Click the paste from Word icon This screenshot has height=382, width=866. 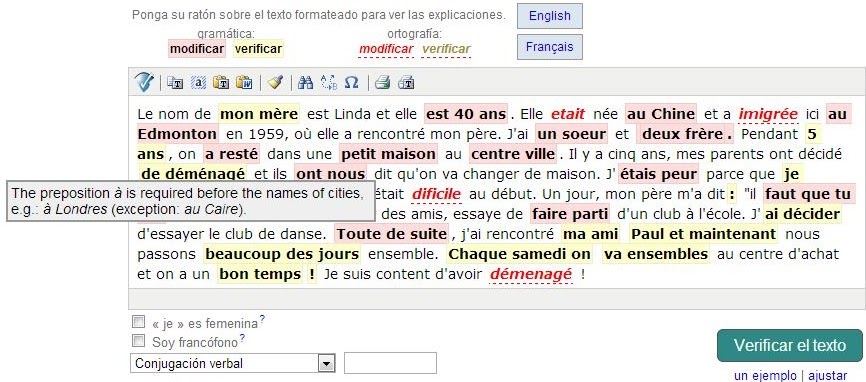[244, 83]
